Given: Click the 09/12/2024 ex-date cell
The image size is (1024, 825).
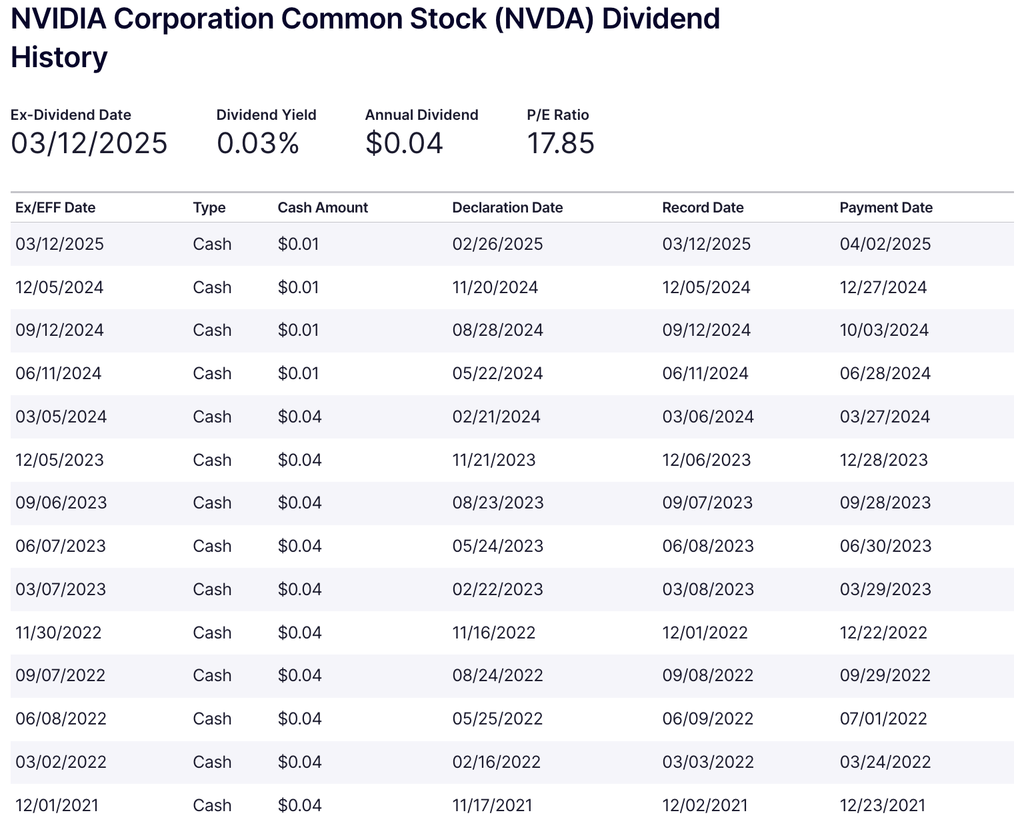Looking at the screenshot, I should 59,331.
